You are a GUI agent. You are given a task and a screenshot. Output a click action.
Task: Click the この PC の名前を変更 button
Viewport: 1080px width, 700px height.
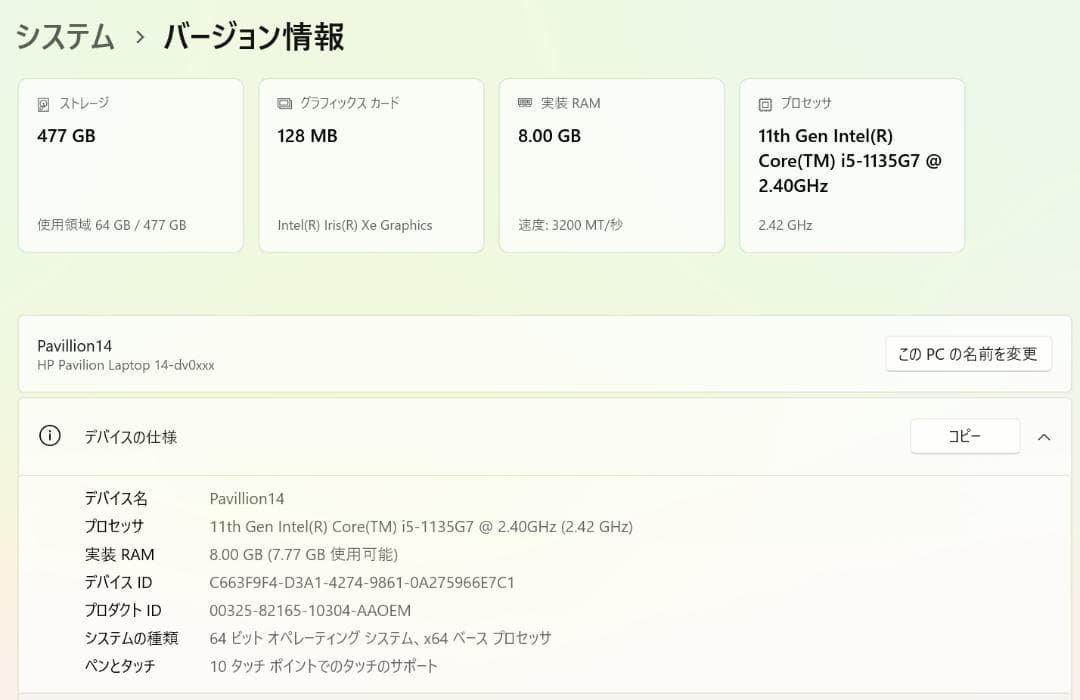click(967, 353)
